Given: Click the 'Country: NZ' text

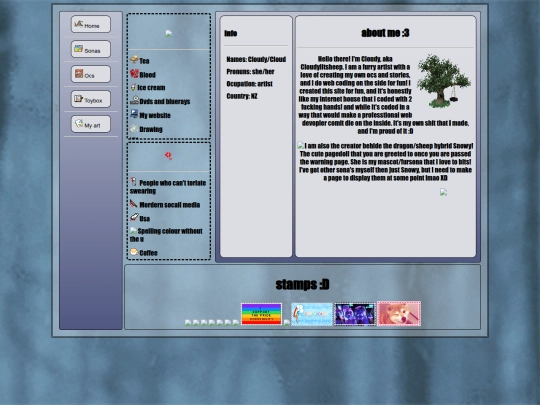Looking at the screenshot, I should pos(242,96).
